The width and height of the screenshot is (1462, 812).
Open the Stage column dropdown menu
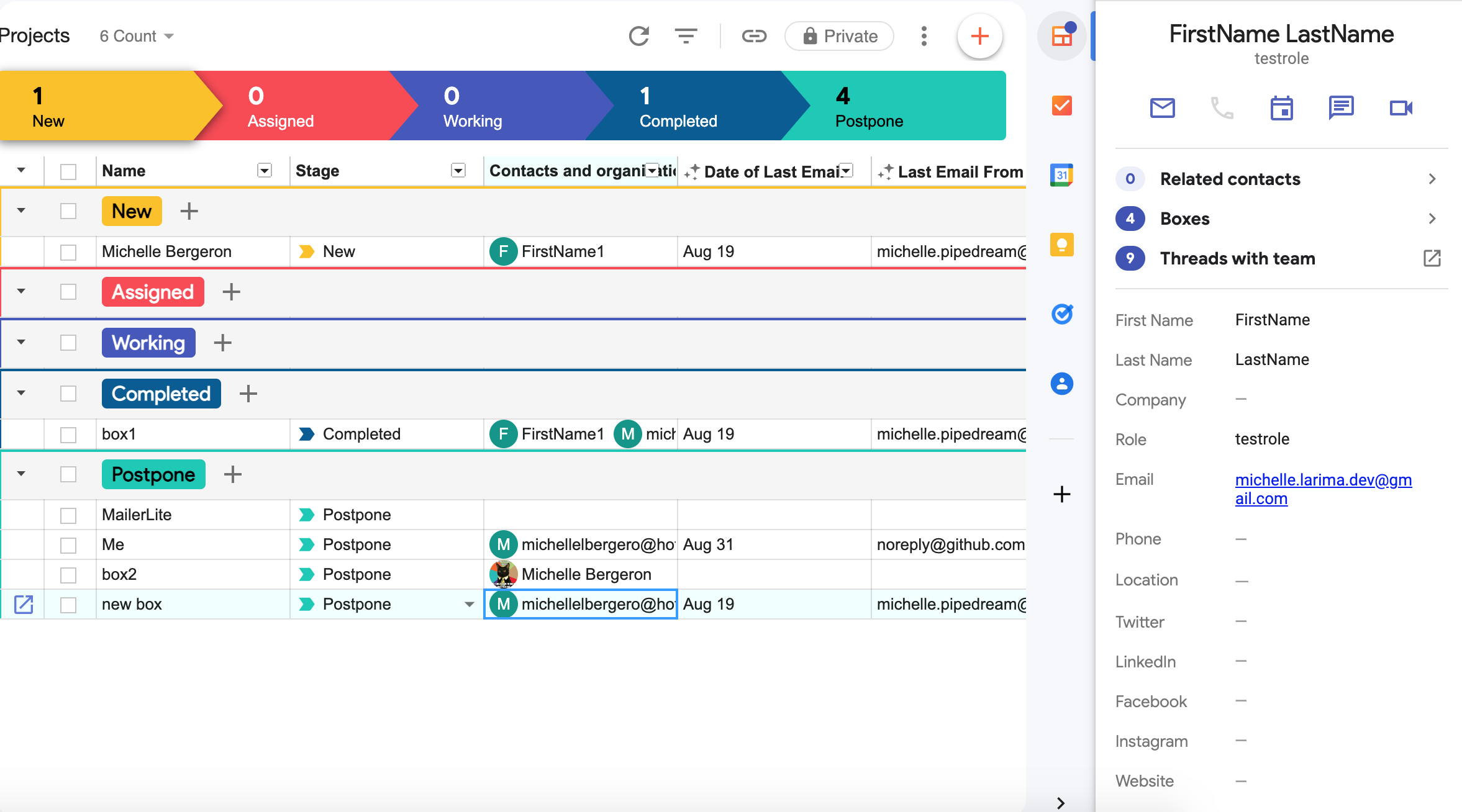[x=458, y=171]
